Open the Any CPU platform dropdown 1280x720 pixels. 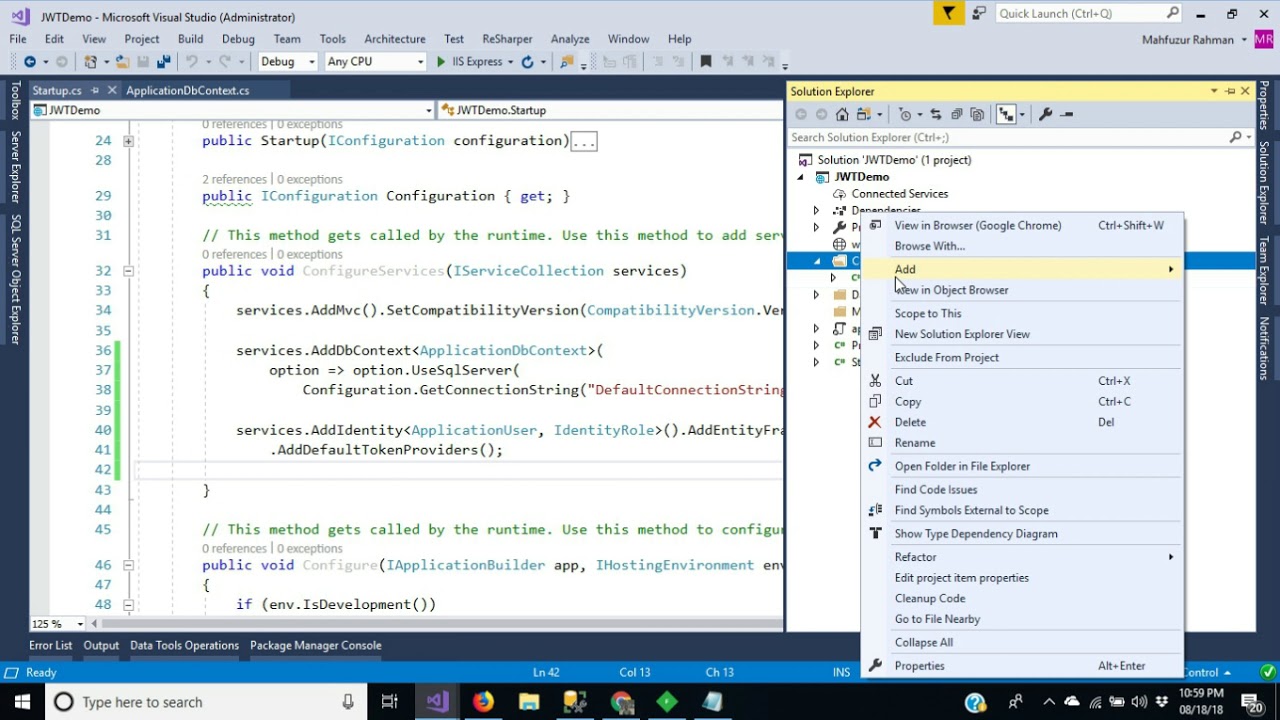375,62
